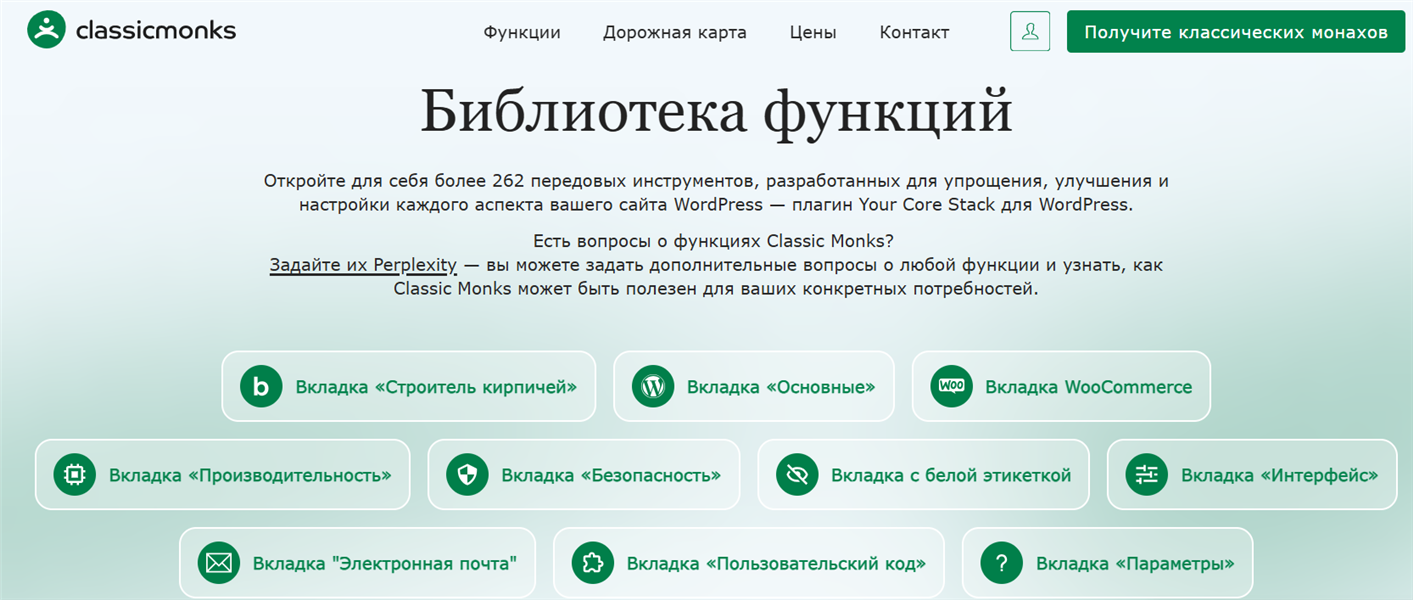Image resolution: width=1413 pixels, height=600 pixels.
Task: Click the WordPress logo icon
Action: point(653,387)
